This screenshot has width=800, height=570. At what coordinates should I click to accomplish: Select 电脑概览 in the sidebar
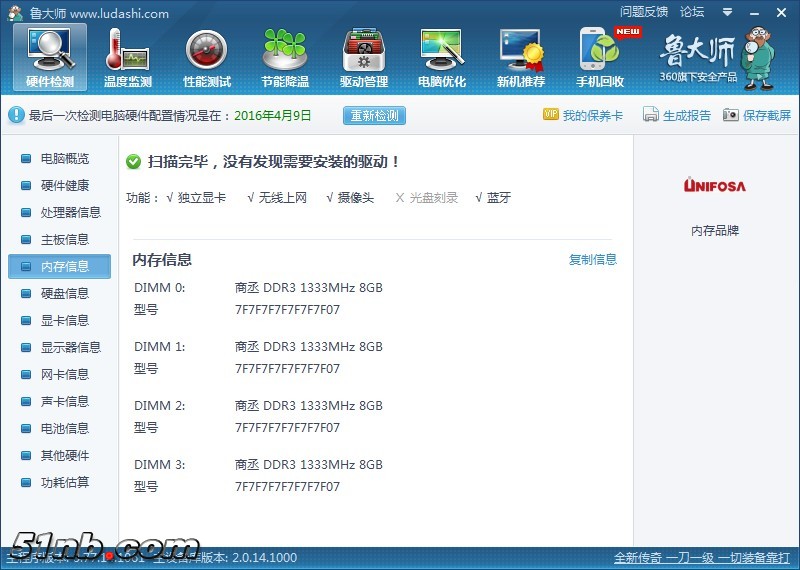click(x=64, y=159)
